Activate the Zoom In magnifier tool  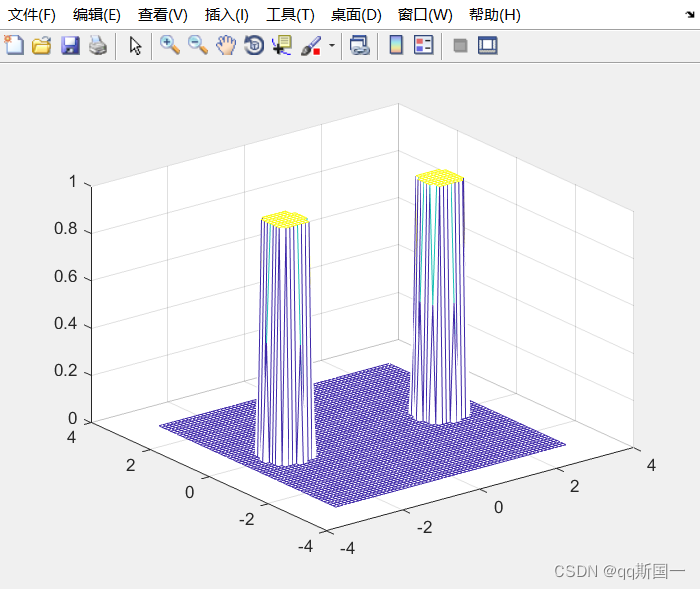pos(170,45)
